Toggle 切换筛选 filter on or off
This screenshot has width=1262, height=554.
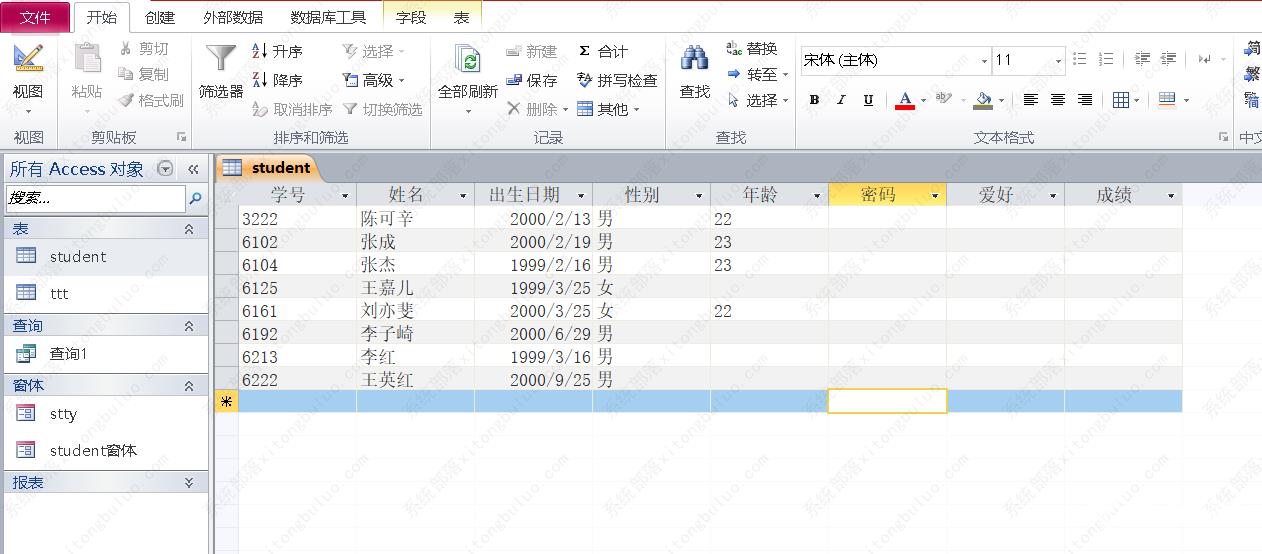coord(382,109)
